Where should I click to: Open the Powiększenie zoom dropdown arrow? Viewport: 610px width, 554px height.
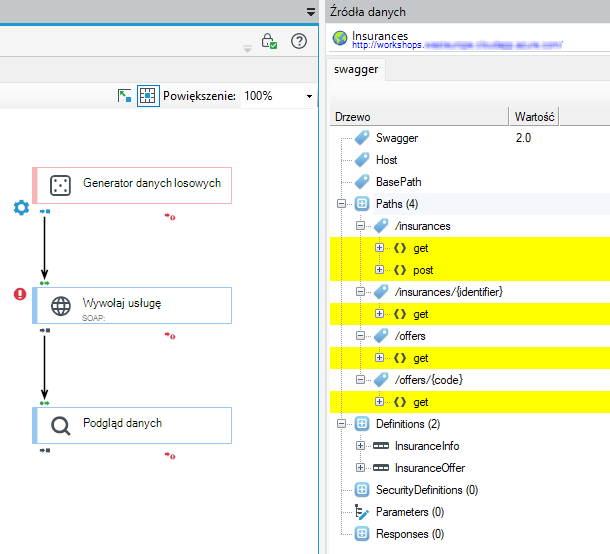(309, 96)
